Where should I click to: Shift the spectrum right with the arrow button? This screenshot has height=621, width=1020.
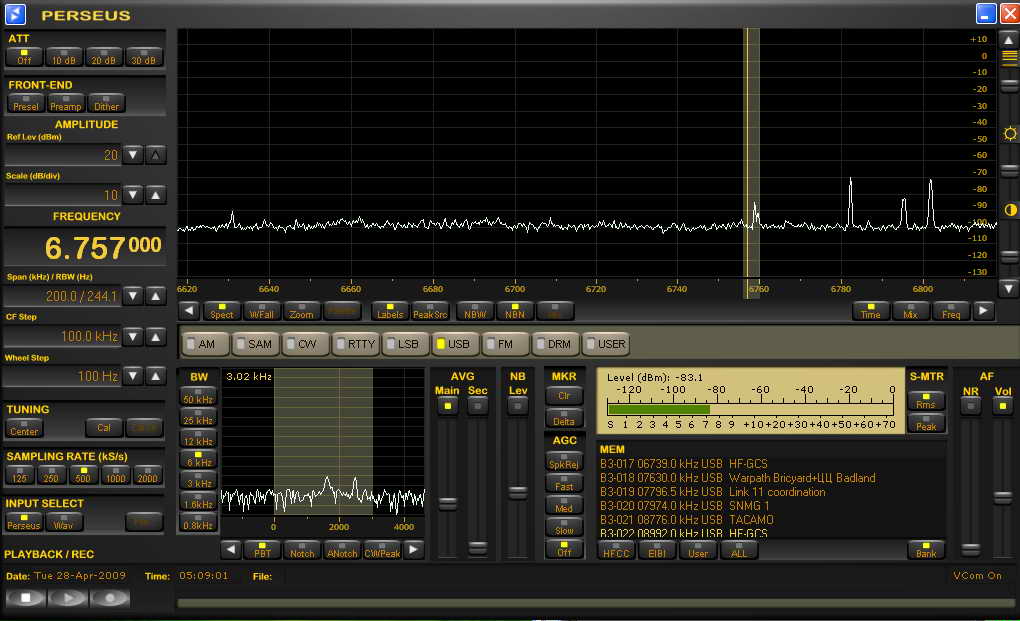pos(983,311)
